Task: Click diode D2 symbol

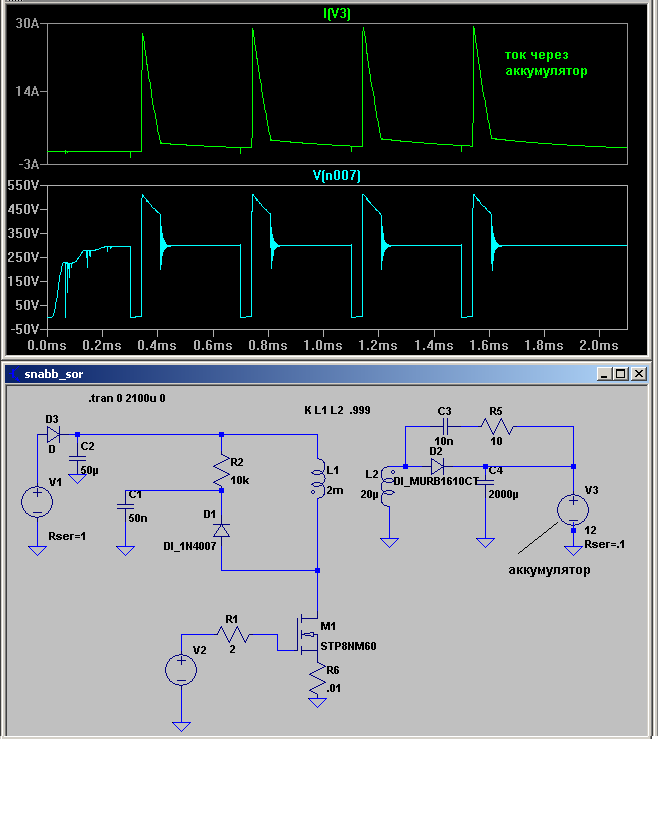Action: (x=437, y=466)
